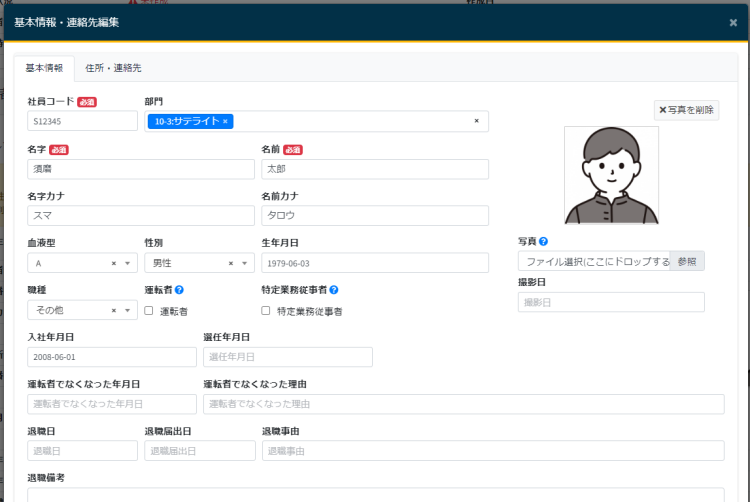
Task: Click help icon next to 特定業務従事者 label
Action: [334, 290]
